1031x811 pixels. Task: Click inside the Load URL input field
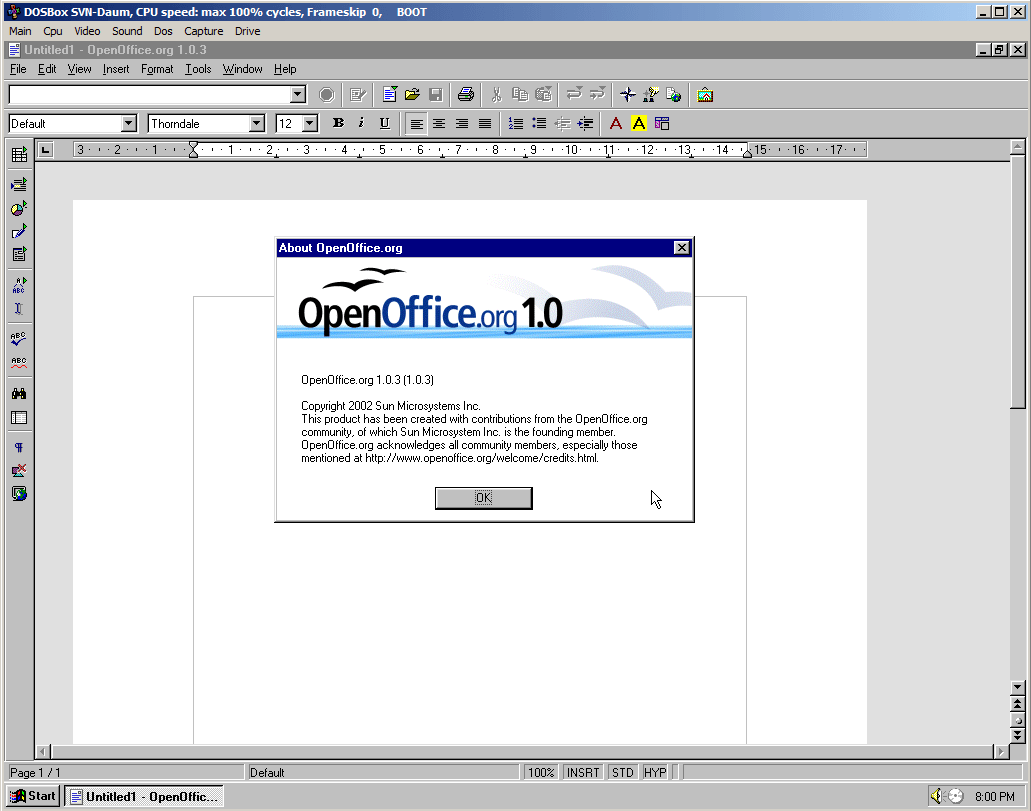click(149, 95)
